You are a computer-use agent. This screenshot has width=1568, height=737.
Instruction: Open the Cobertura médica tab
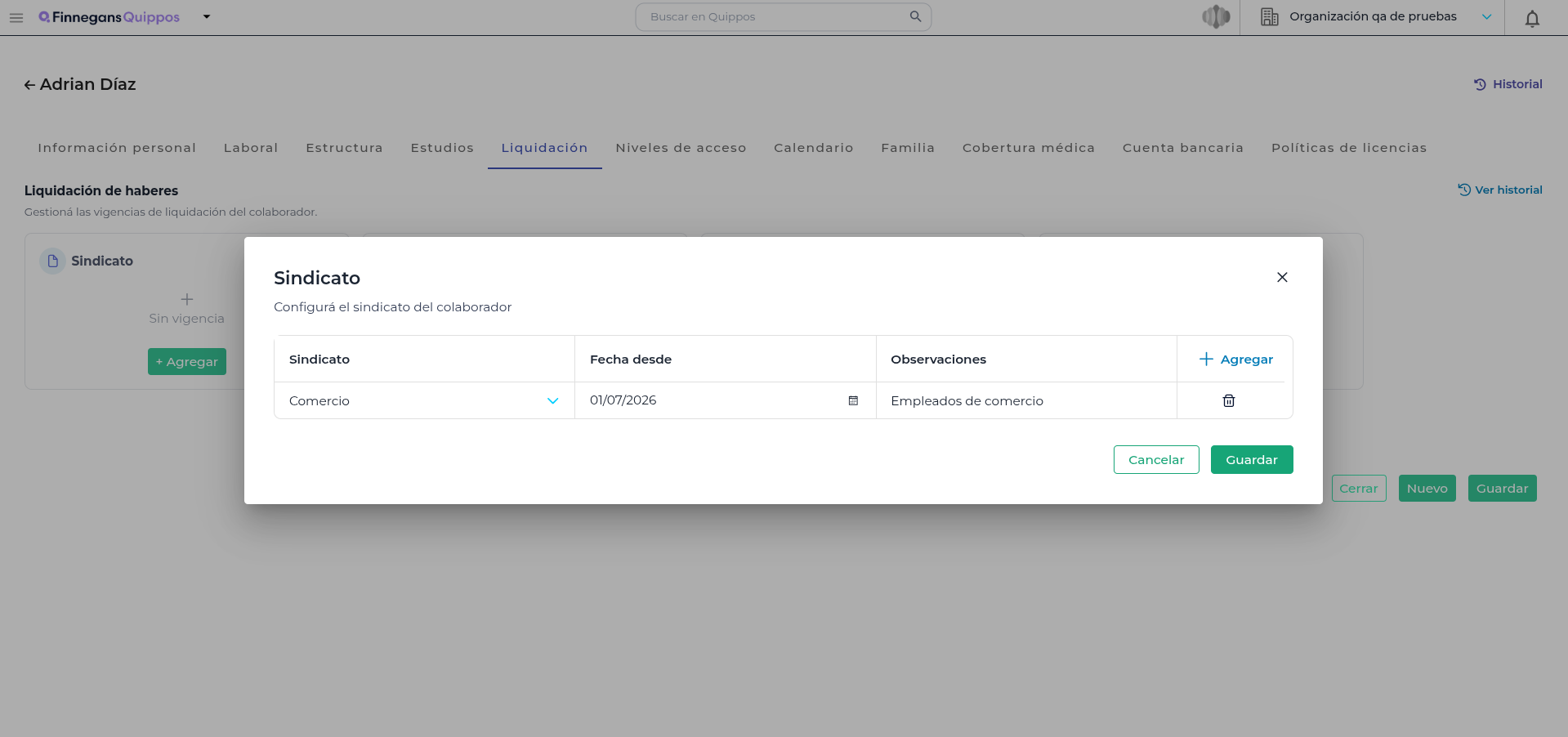point(1028,148)
